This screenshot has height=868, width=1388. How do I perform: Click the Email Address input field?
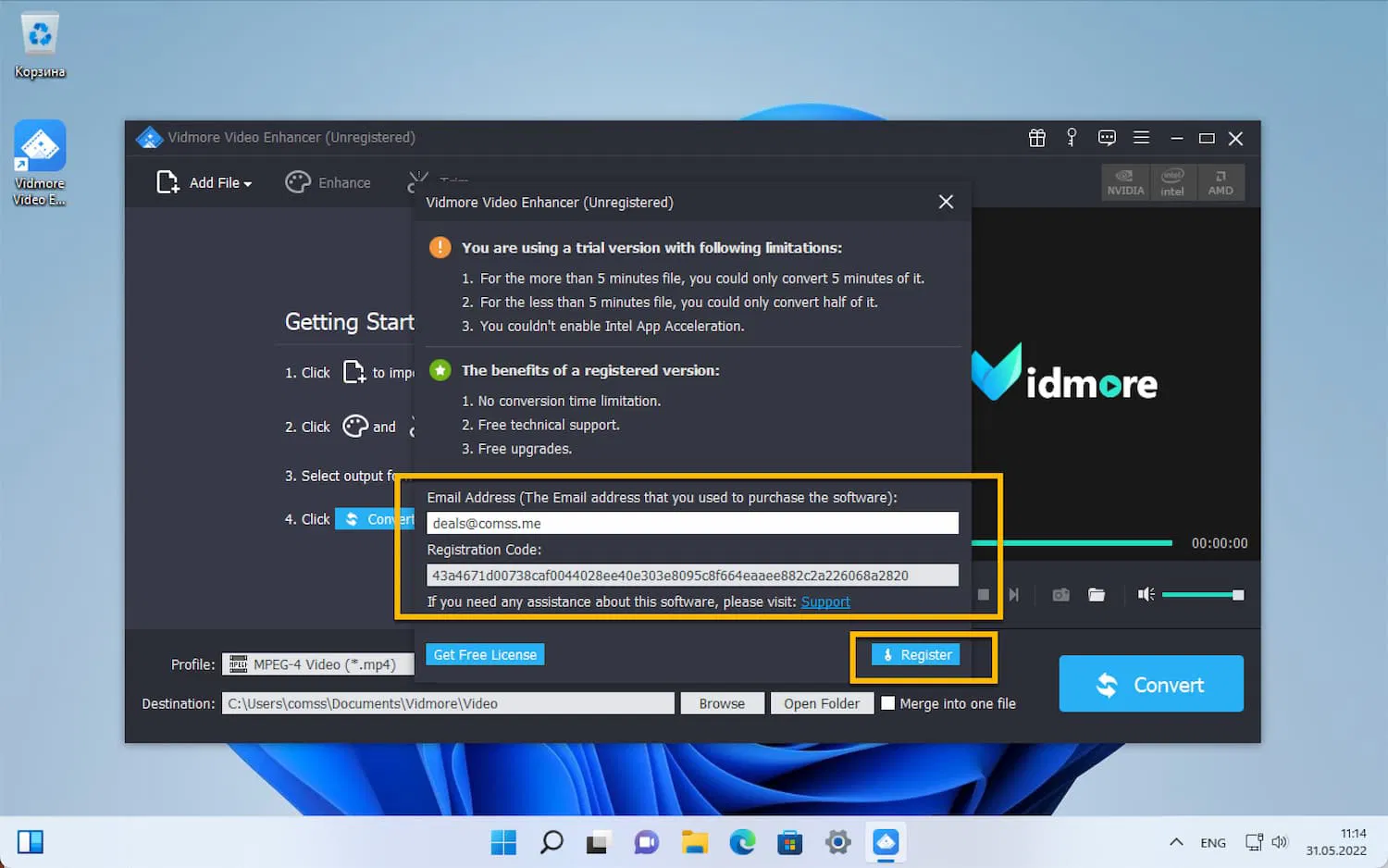(692, 523)
